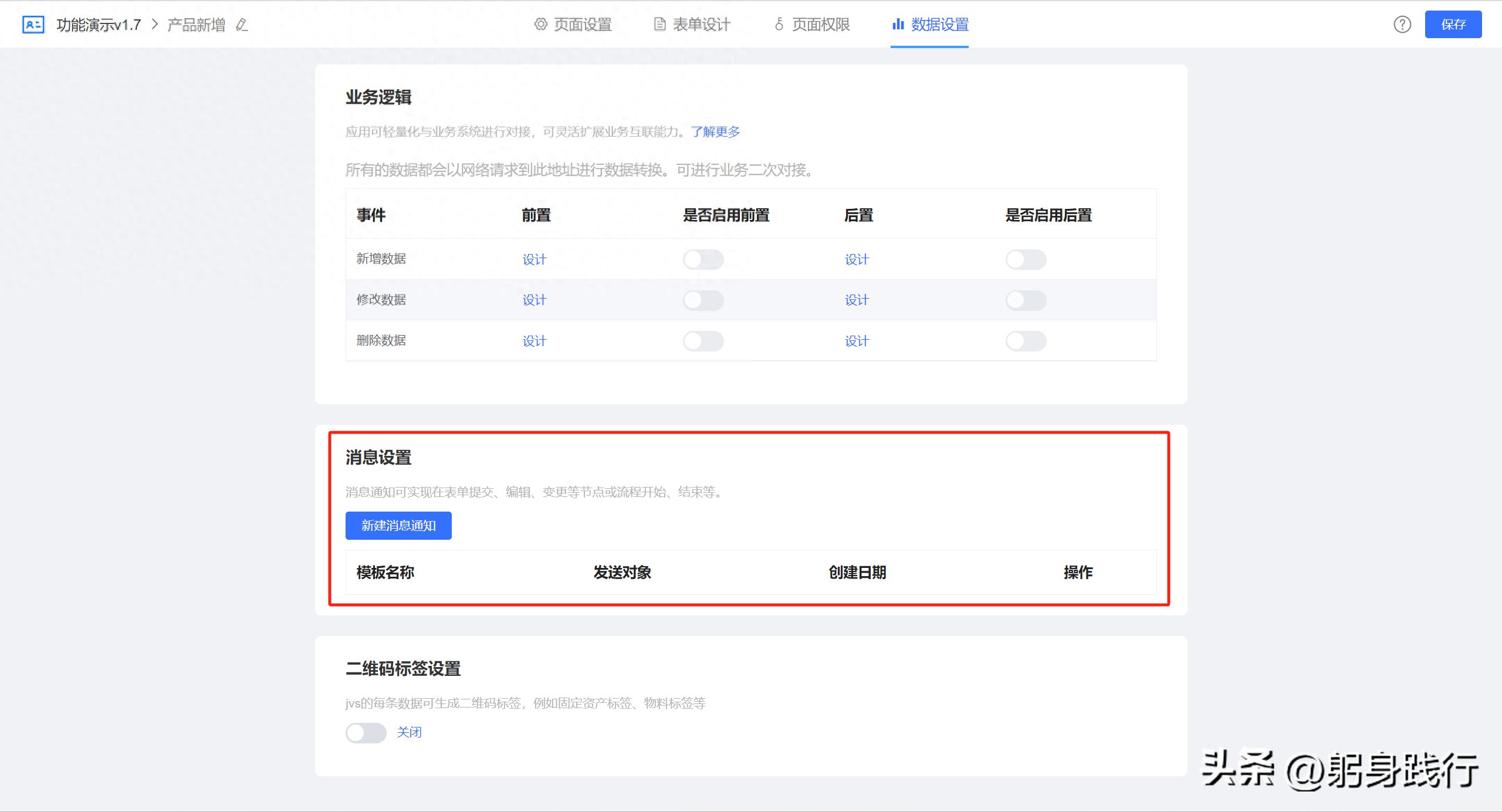Click the document icon in the 表单设计 tab
Screen dimensions: 1502x812
(660, 24)
